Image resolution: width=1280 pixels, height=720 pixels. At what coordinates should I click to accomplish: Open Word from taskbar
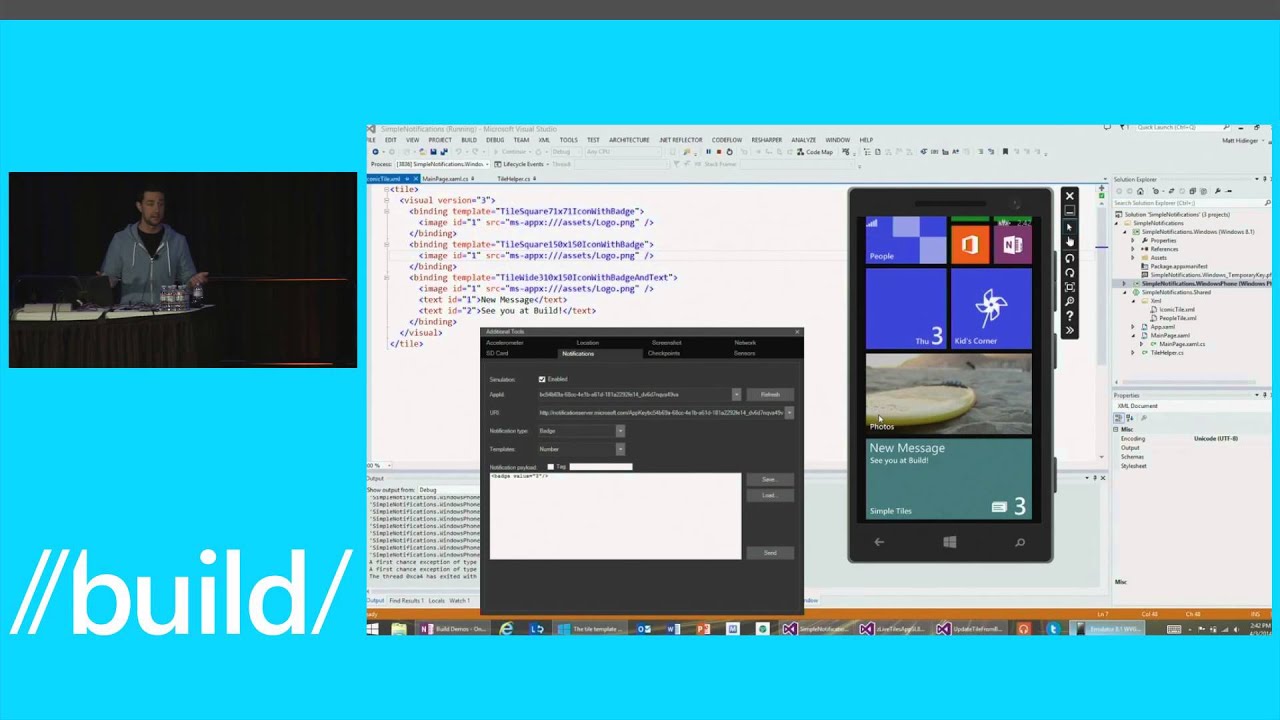(x=673, y=629)
